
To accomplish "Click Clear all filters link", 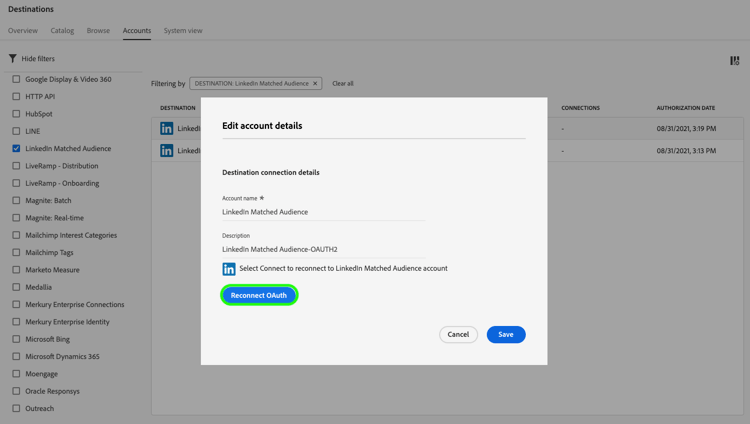I will click(x=343, y=83).
